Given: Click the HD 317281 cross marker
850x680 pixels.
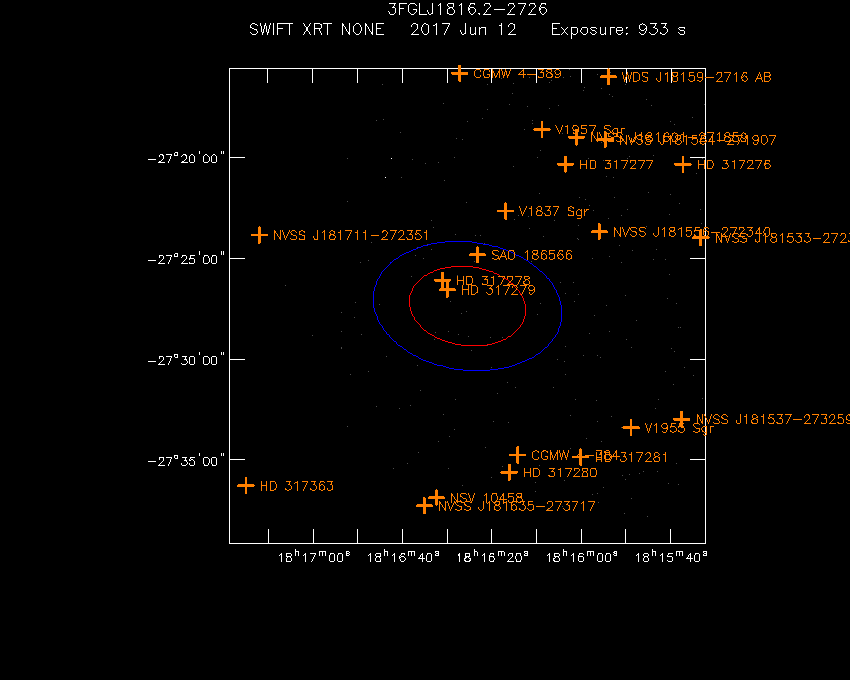Looking at the screenshot, I should (x=581, y=457).
